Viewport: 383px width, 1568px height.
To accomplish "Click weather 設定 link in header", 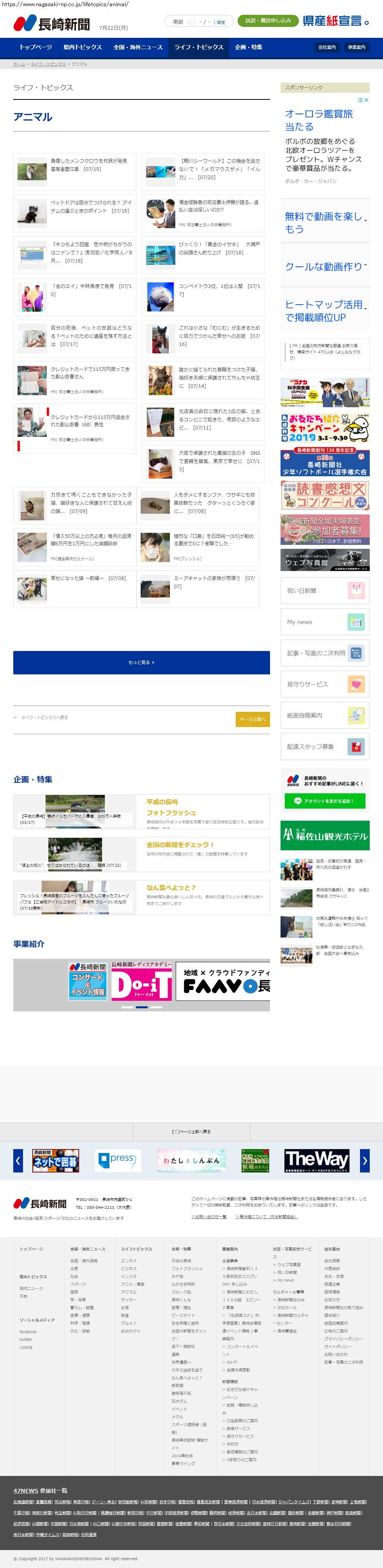I will pyautogui.click(x=221, y=22).
